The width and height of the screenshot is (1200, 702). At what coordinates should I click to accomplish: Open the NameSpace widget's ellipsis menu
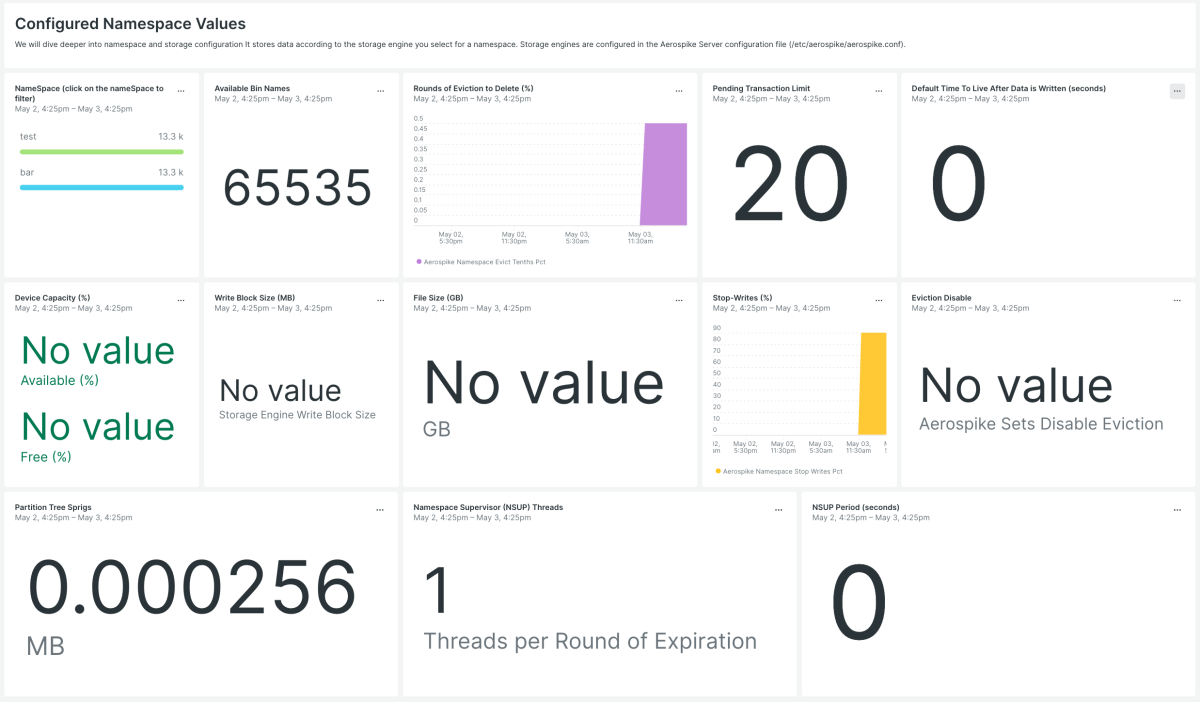[x=181, y=91]
